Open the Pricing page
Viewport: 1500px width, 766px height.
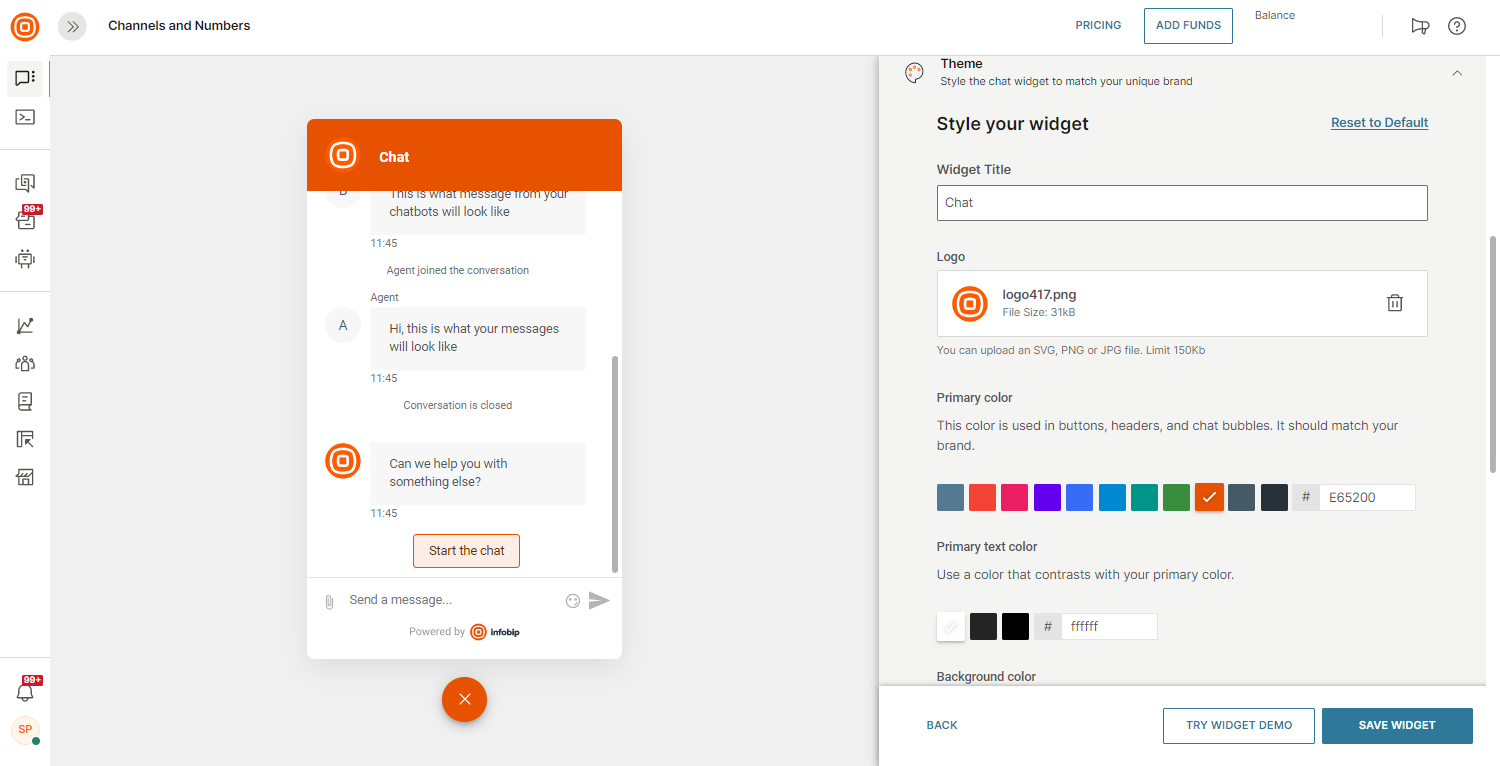coord(1098,26)
